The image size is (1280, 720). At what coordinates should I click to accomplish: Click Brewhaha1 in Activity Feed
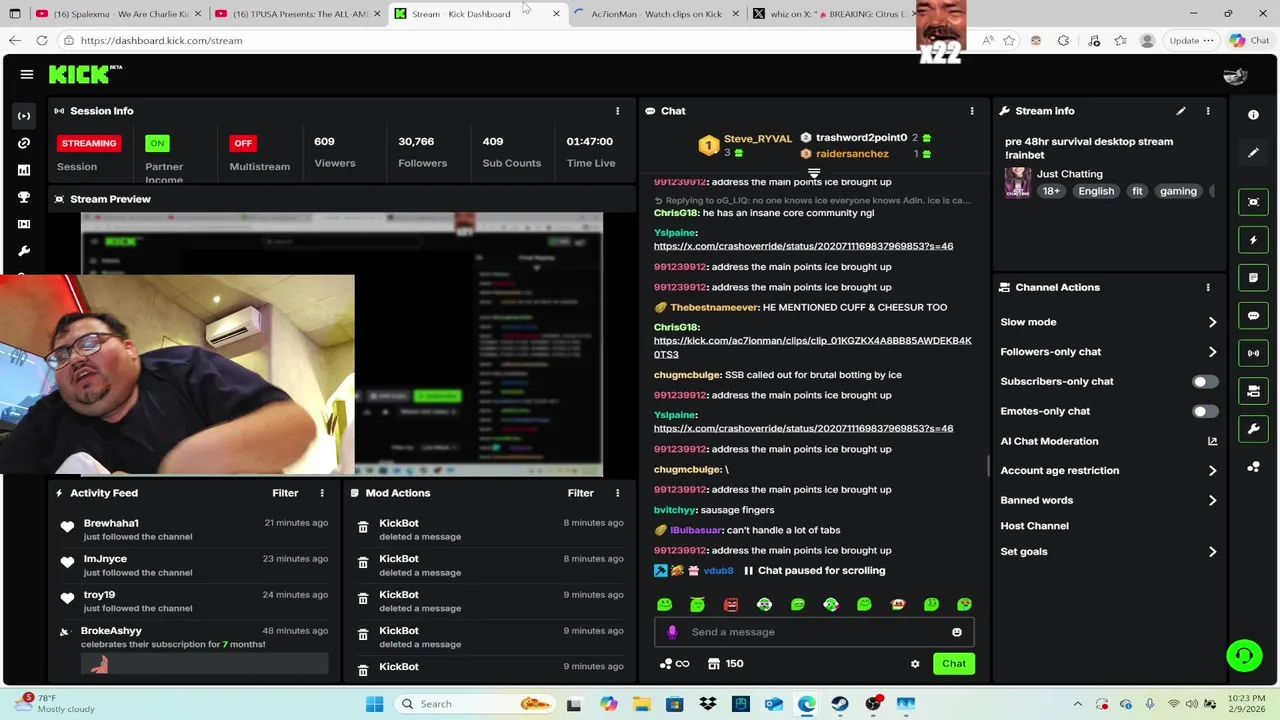pyautogui.click(x=111, y=523)
